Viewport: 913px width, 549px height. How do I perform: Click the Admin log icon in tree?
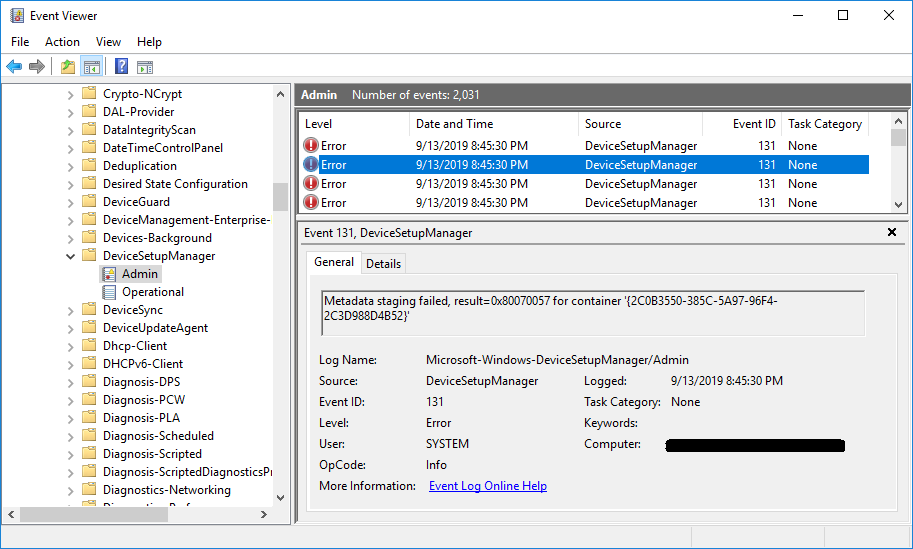click(x=109, y=274)
